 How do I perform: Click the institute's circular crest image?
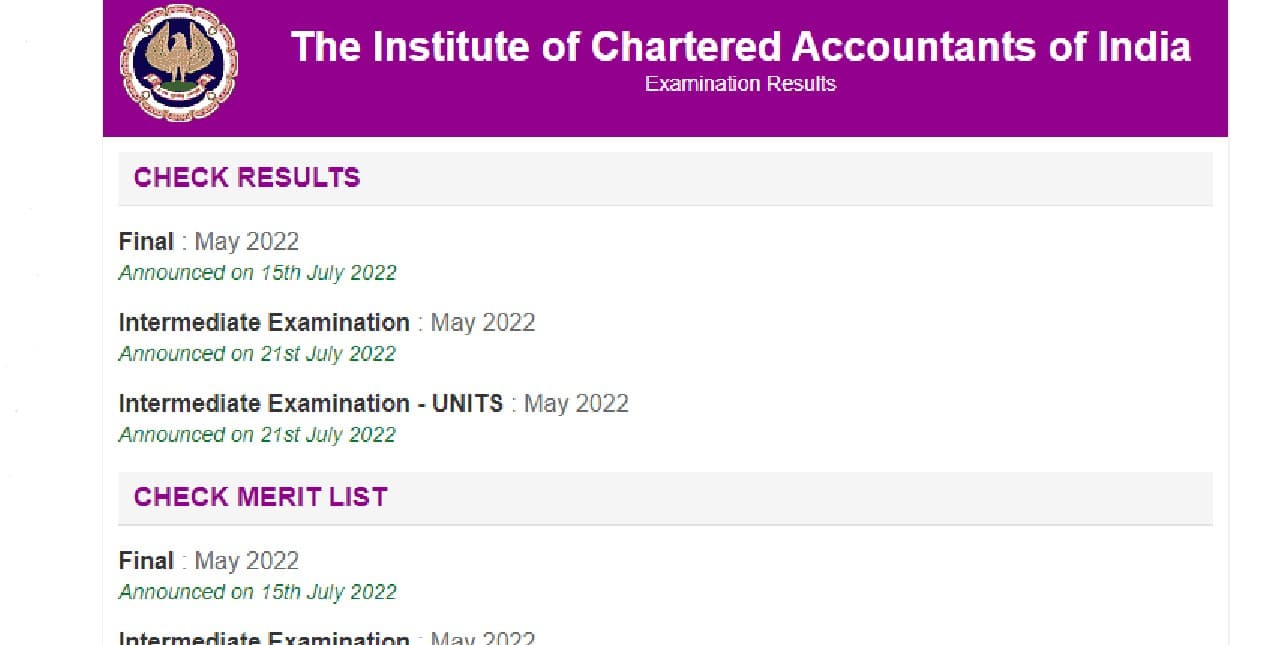(178, 62)
